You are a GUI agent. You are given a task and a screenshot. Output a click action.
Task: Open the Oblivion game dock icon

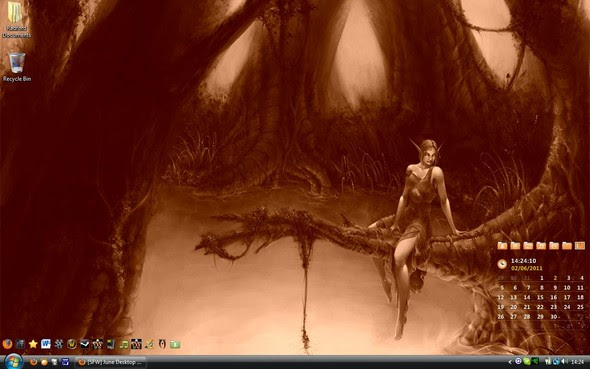(162, 344)
